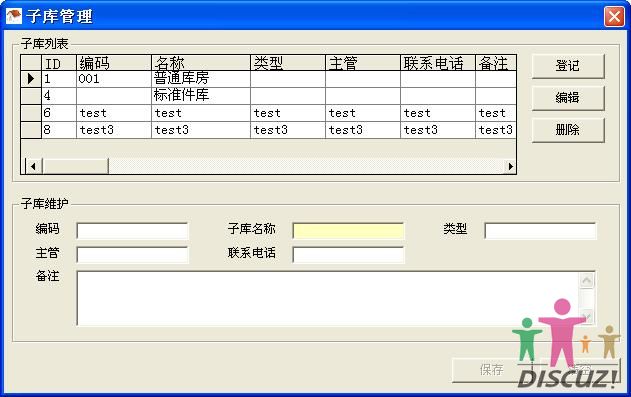Click the 类型 input field

pyautogui.click(x=540, y=231)
